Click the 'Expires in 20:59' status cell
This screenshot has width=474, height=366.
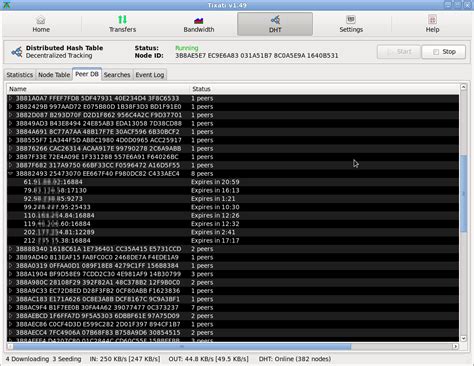pyautogui.click(x=215, y=182)
